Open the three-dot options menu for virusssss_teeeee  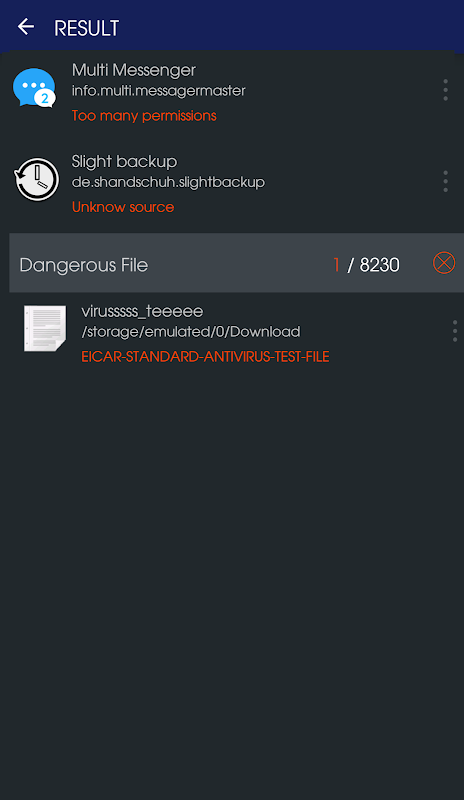pos(455,331)
